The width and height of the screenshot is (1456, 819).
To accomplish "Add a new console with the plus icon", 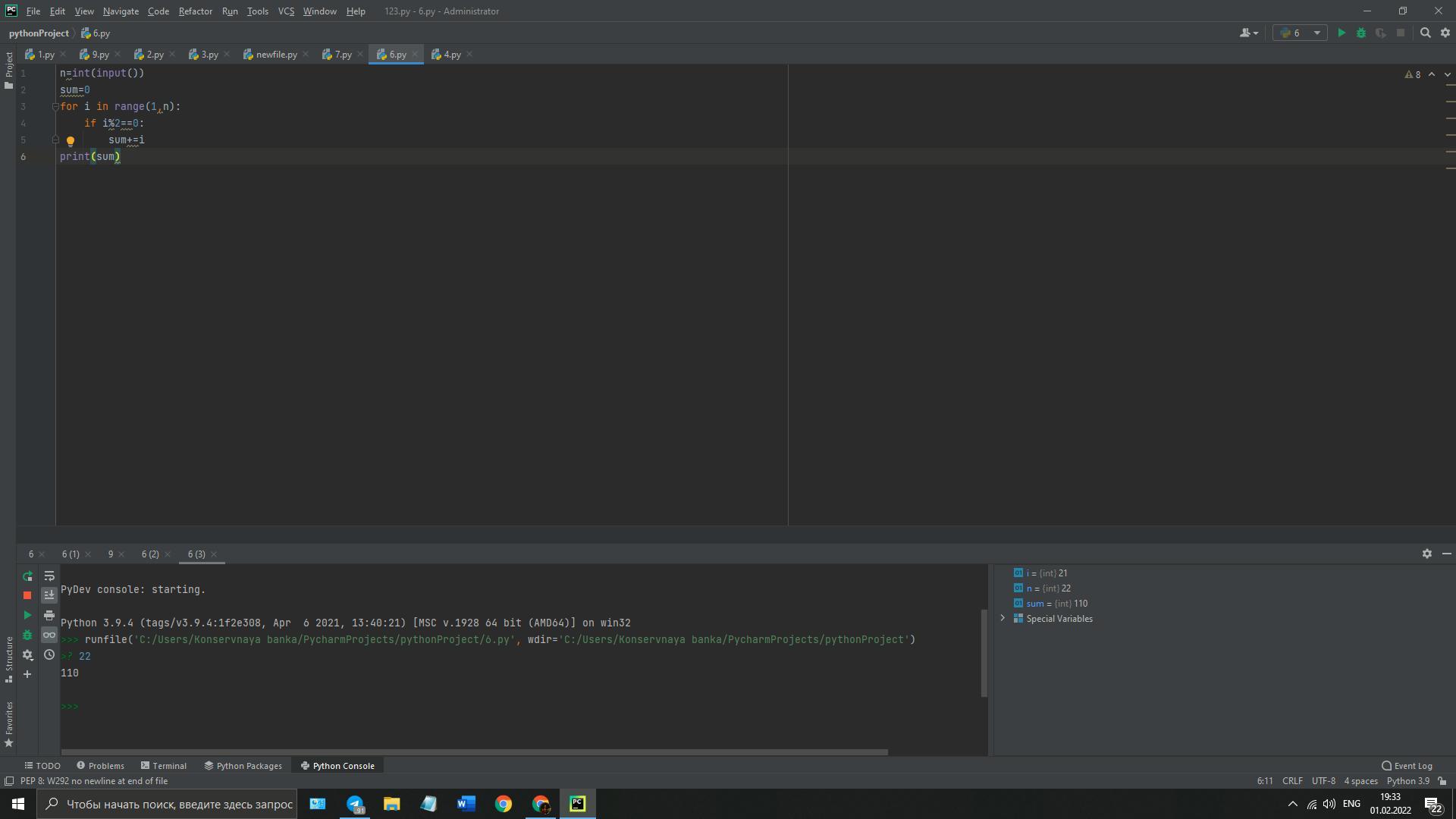I will 27,674.
